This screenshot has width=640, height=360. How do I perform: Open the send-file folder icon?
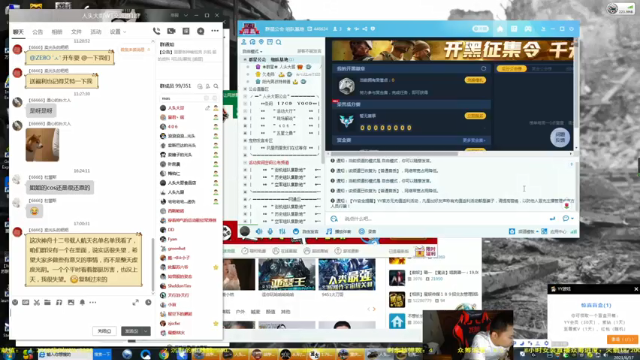[x=47, y=302]
